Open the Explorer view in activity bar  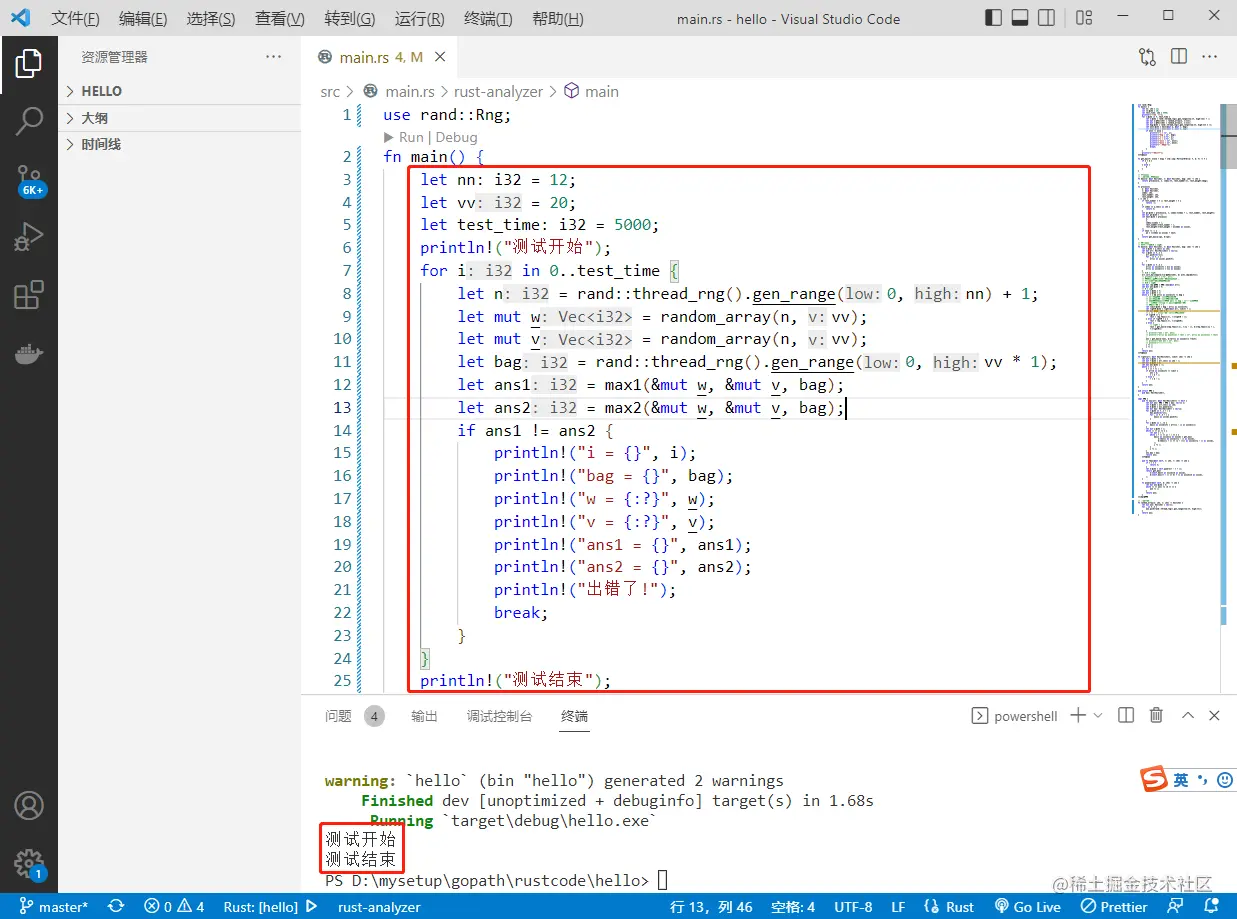coord(29,63)
